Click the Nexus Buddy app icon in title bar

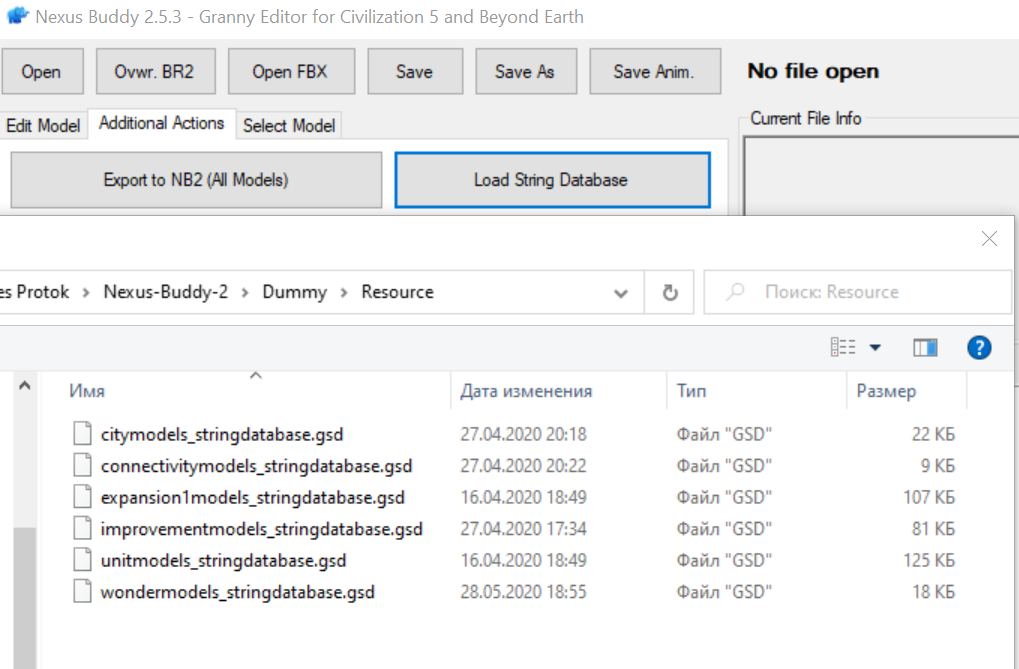click(17, 16)
